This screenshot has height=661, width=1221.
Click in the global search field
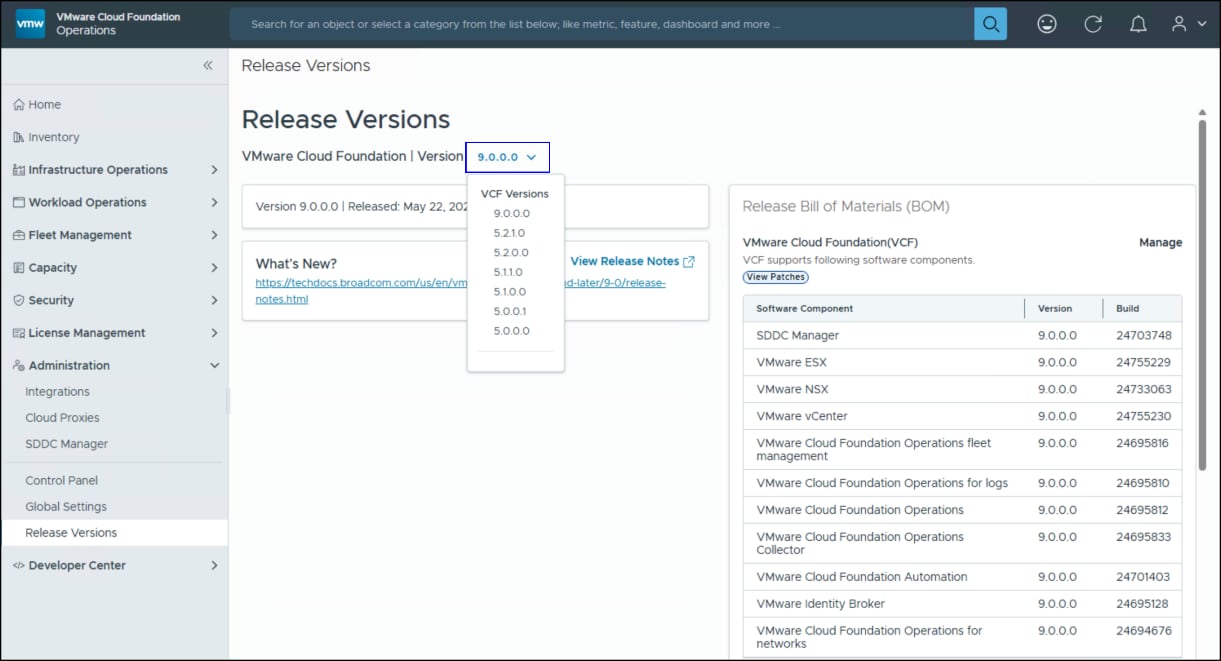point(602,24)
